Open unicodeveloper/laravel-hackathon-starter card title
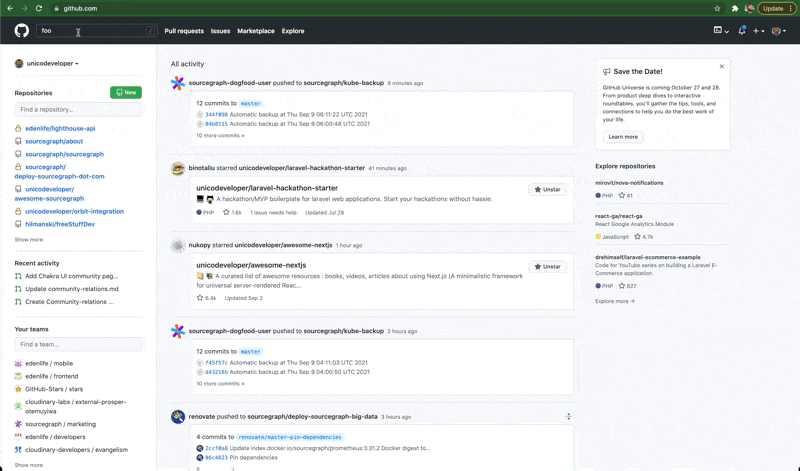Screen dimensions: 800x471 point(267,188)
